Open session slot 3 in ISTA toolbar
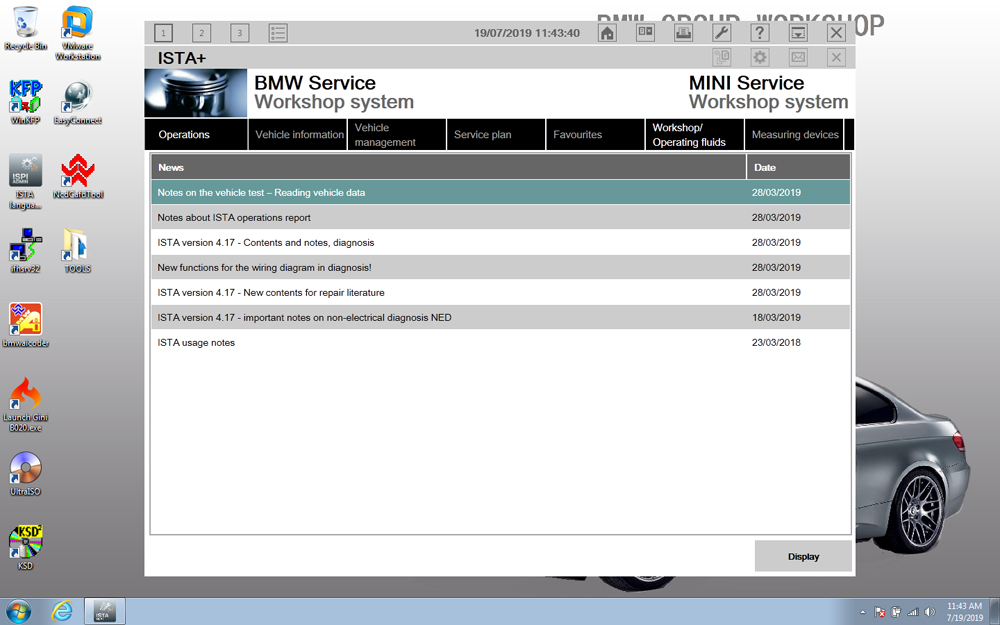This screenshot has width=1000, height=625. pyautogui.click(x=240, y=33)
